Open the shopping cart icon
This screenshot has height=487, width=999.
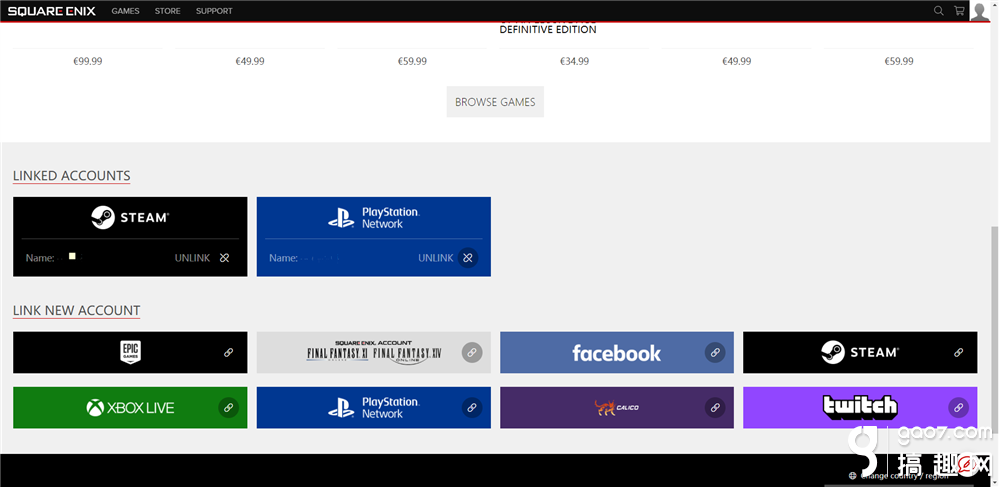click(x=959, y=11)
